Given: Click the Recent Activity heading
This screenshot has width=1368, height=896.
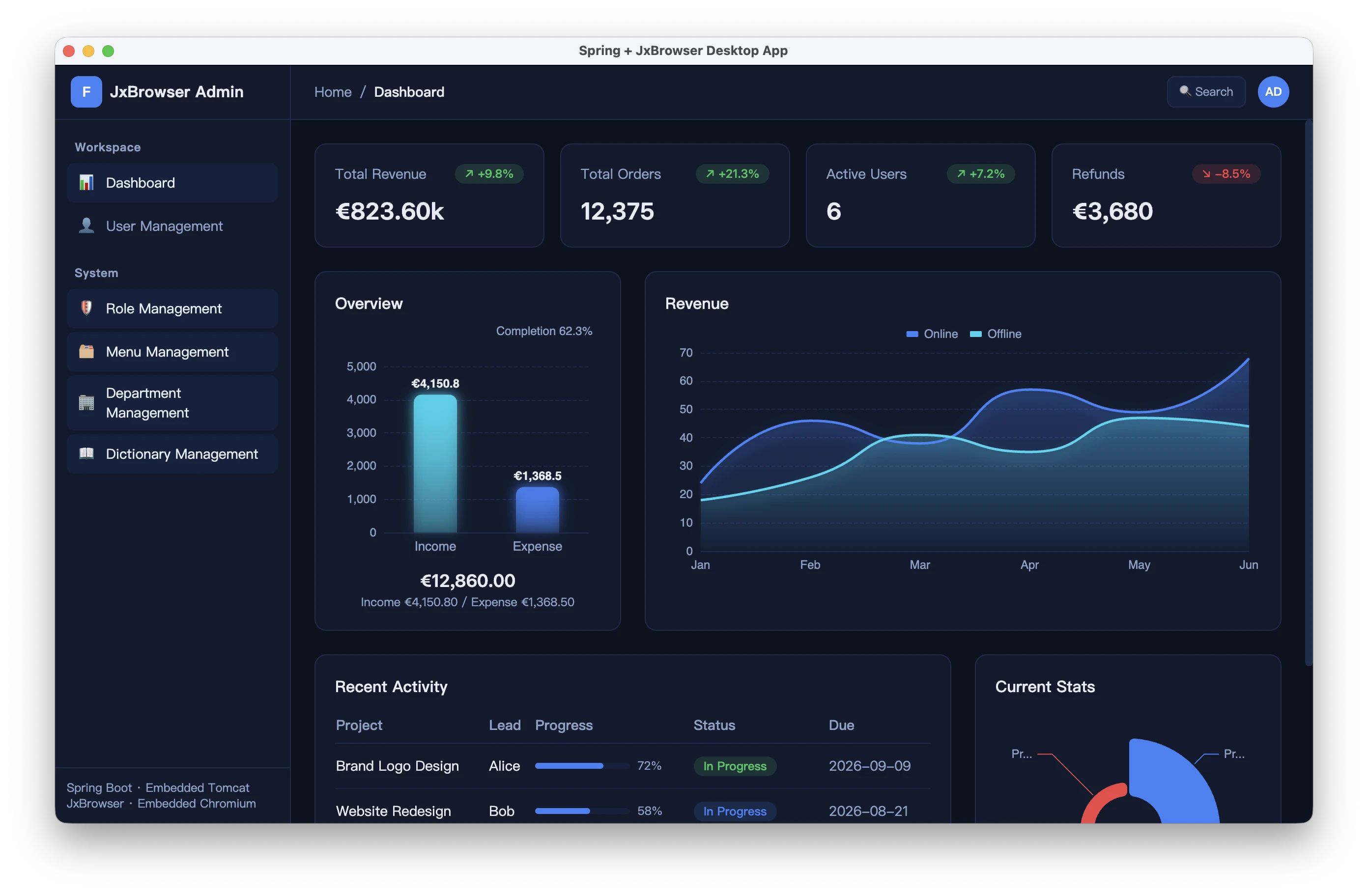Looking at the screenshot, I should pyautogui.click(x=391, y=686).
